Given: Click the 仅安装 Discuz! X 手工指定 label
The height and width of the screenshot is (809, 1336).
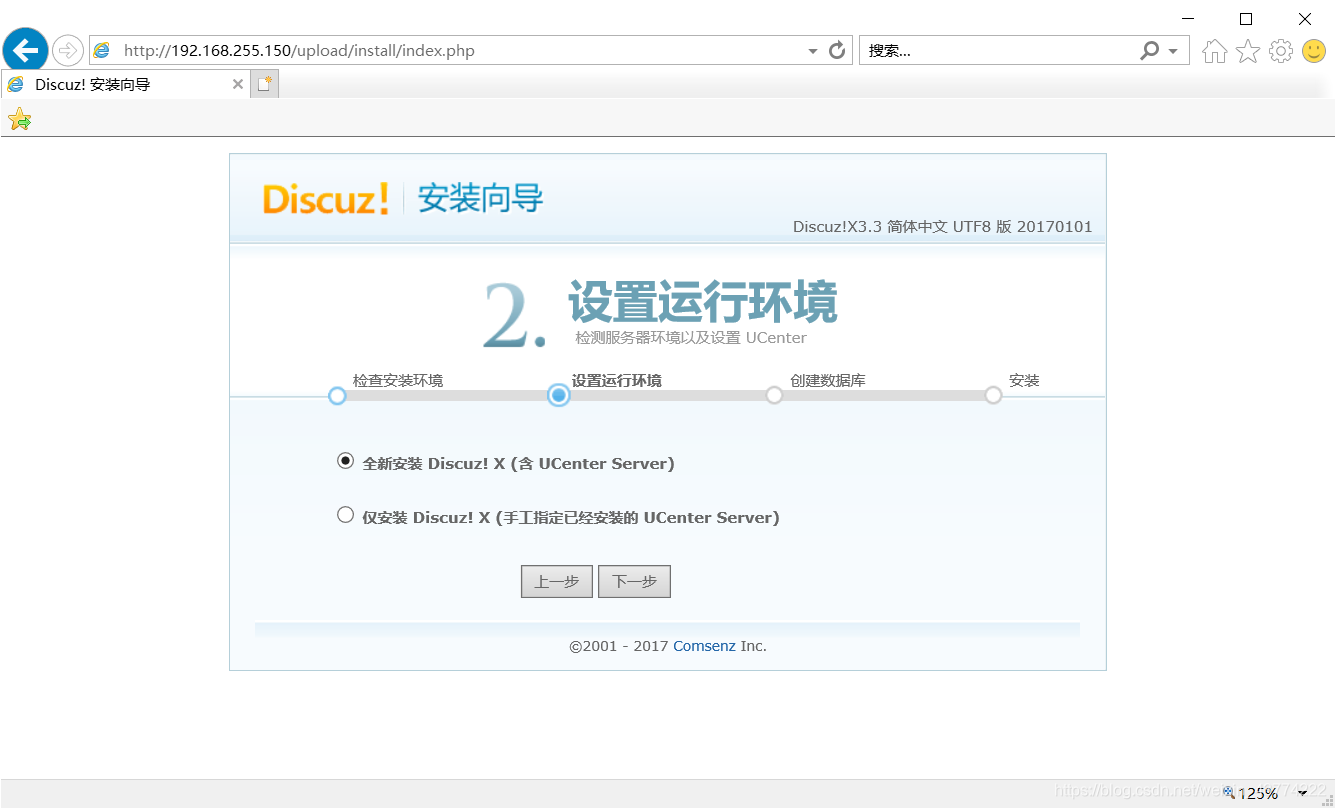Looking at the screenshot, I should [x=571, y=518].
